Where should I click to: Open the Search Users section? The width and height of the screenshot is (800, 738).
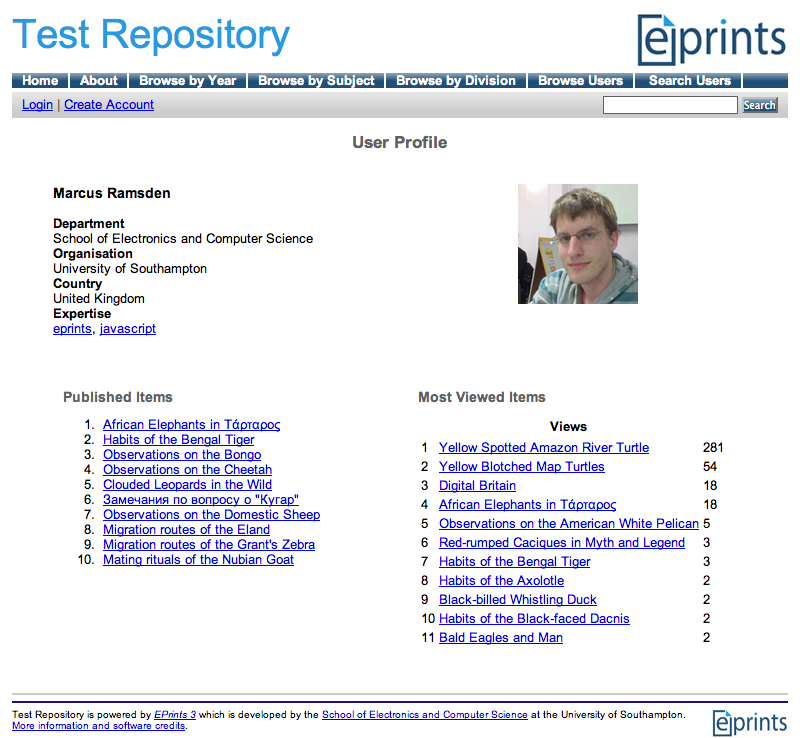[x=689, y=80]
